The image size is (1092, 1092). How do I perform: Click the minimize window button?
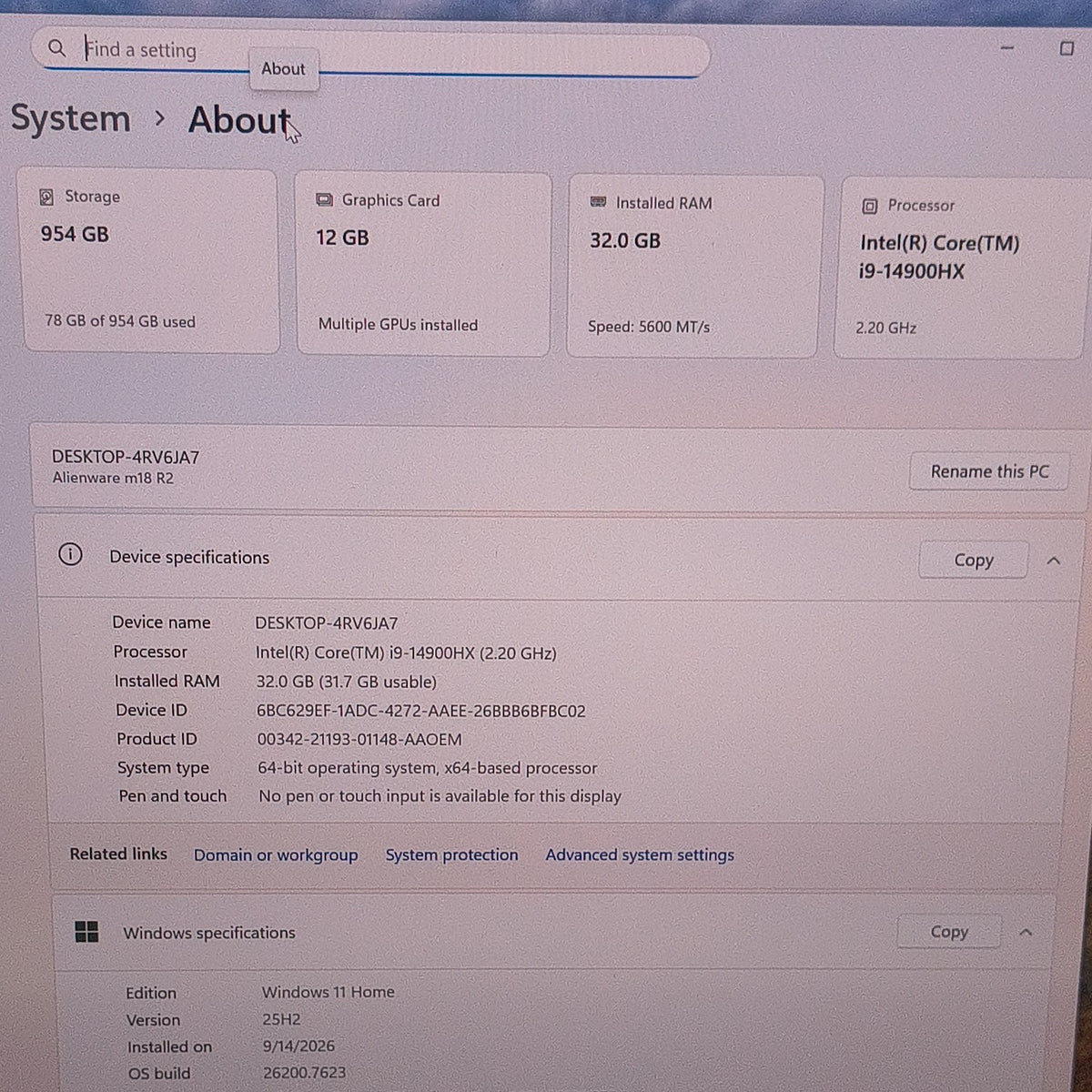(x=1006, y=47)
